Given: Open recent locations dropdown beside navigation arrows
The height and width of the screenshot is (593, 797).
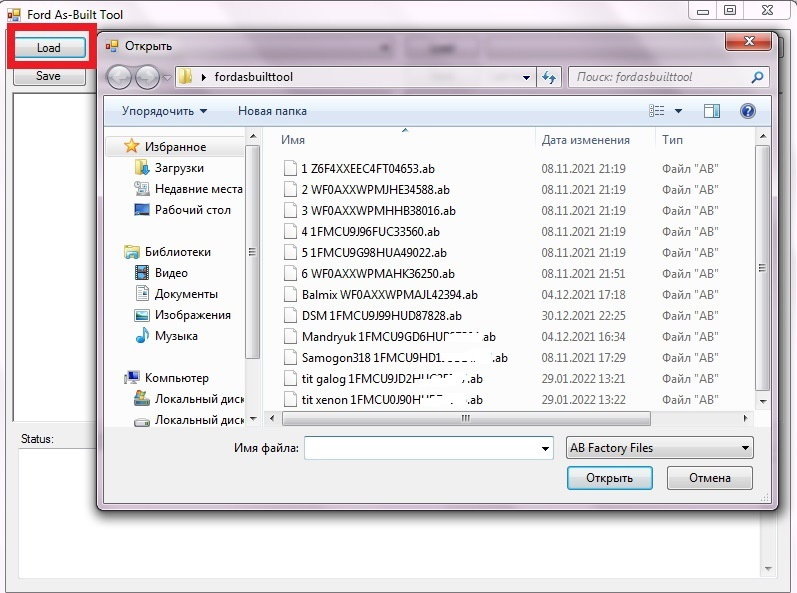Looking at the screenshot, I should (x=167, y=78).
